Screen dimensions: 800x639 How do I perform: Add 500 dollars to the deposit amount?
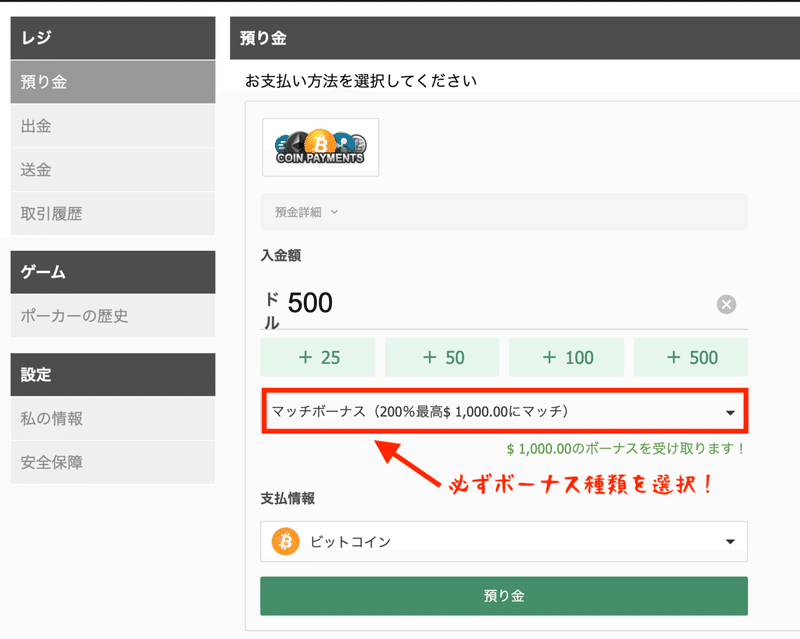[x=690, y=357]
